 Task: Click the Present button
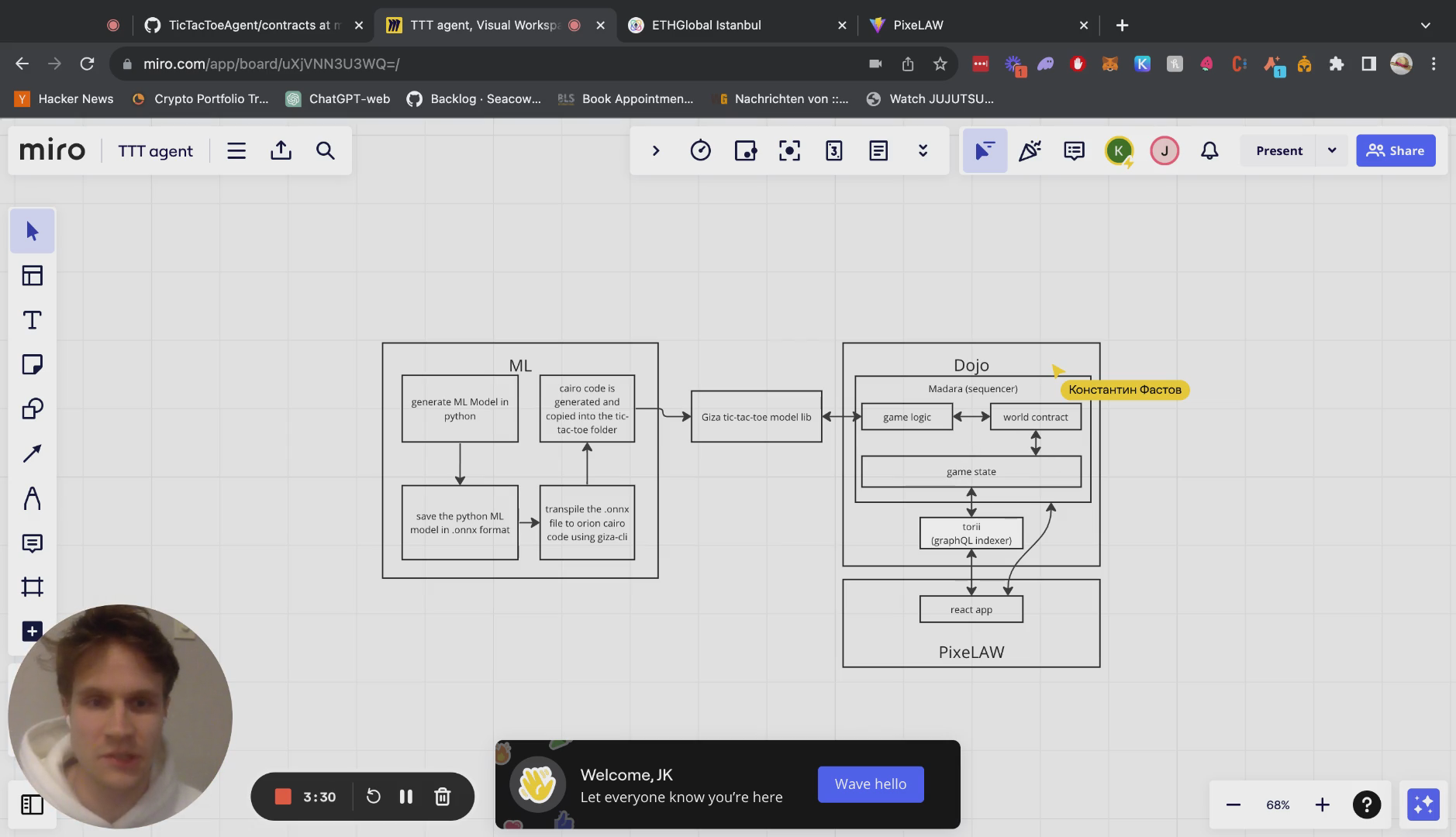coord(1279,150)
